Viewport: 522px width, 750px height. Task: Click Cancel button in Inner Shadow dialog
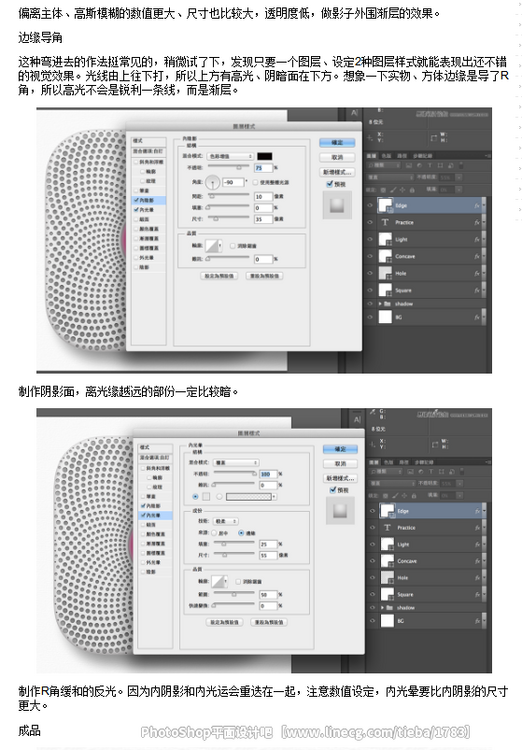337,157
